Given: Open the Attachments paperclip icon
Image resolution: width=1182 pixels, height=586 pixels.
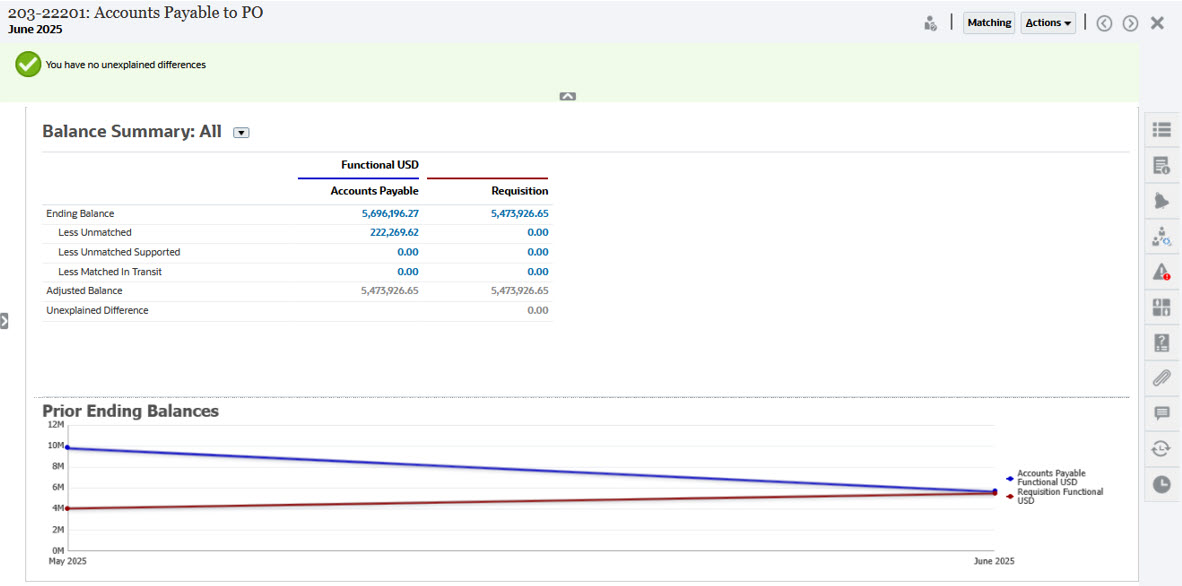Looking at the screenshot, I should 1162,378.
